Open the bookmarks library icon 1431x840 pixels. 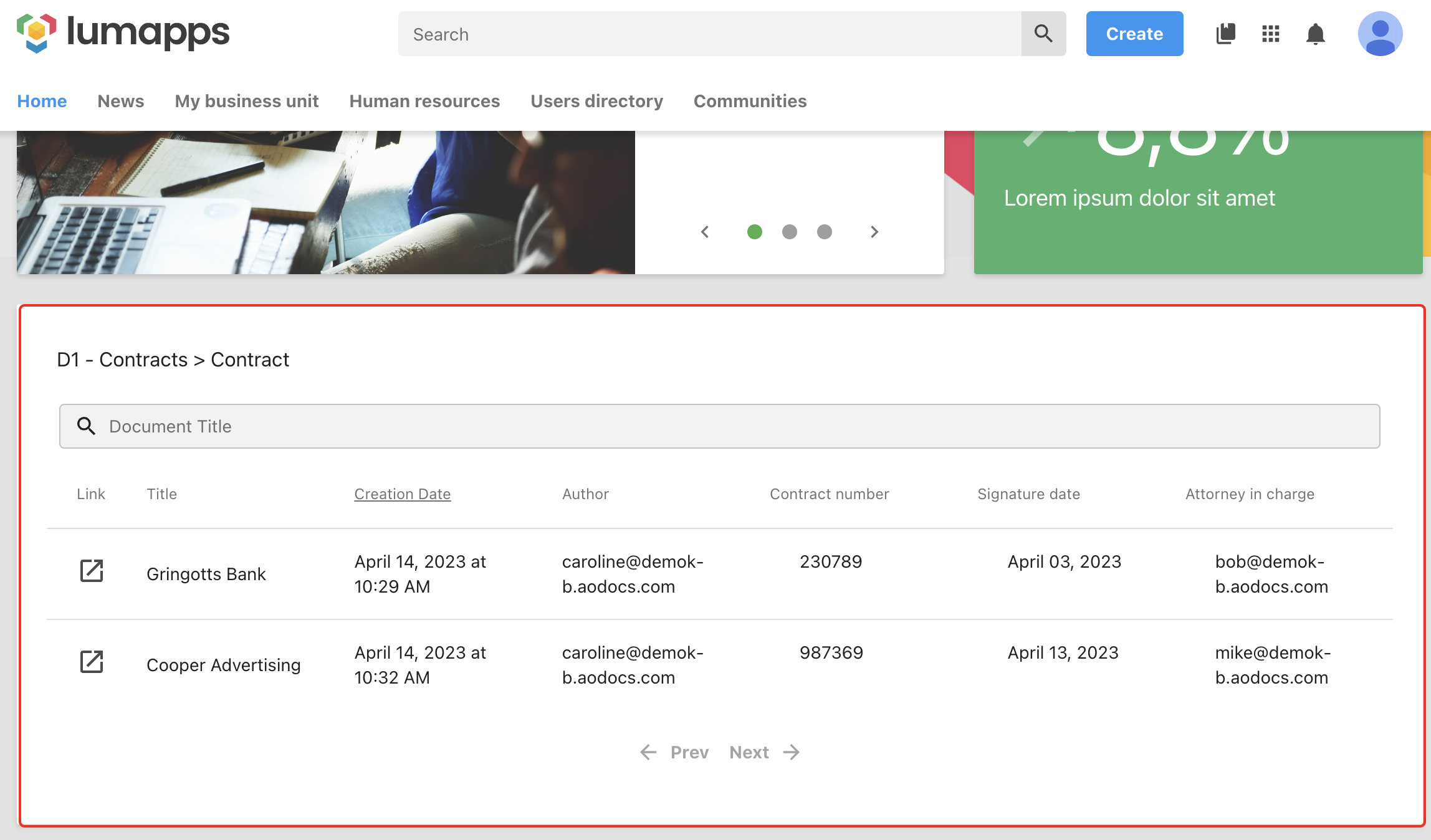click(1225, 34)
